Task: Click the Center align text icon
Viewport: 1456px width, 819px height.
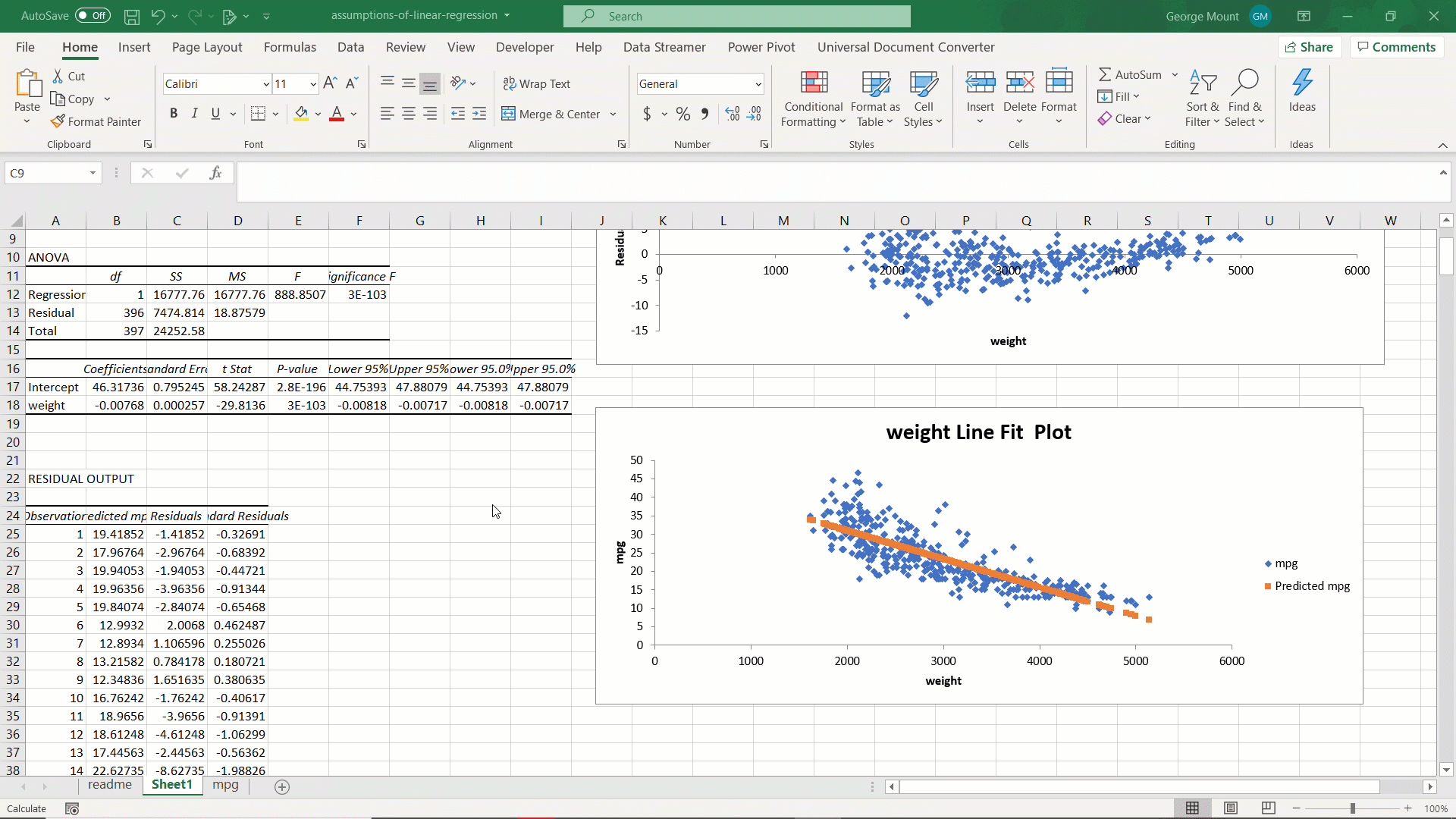Action: coord(408,114)
